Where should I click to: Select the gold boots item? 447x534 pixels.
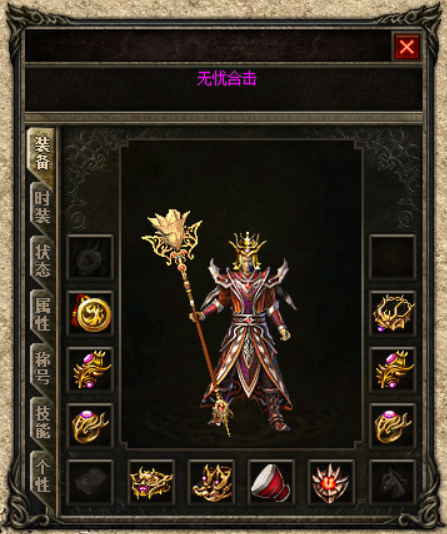(211, 482)
